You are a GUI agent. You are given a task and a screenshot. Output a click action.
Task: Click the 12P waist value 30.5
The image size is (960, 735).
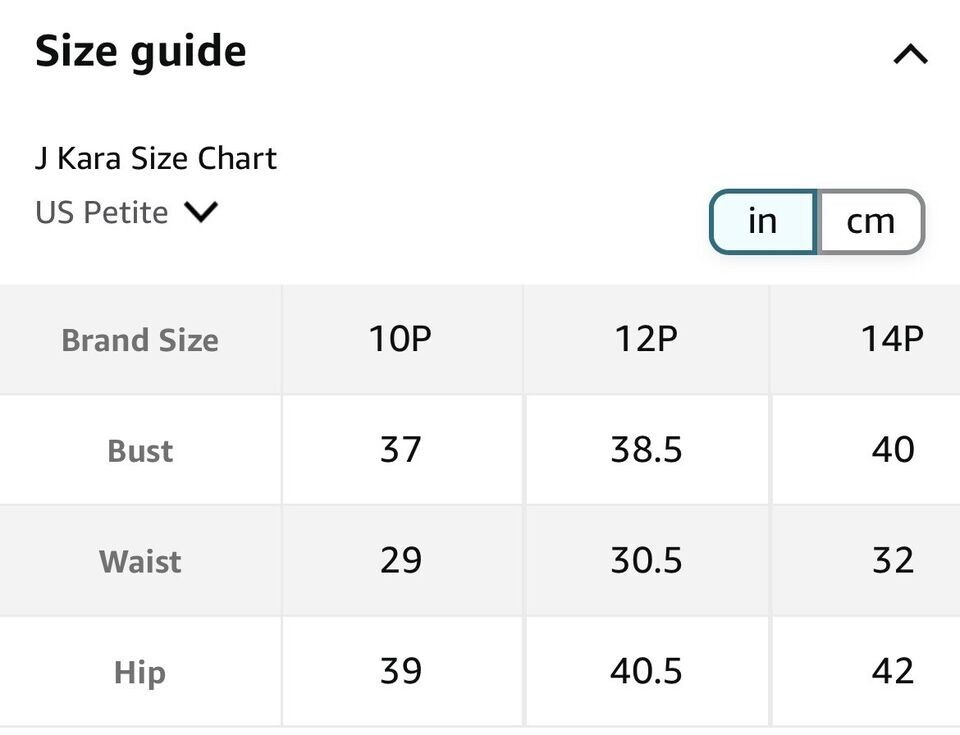click(646, 560)
